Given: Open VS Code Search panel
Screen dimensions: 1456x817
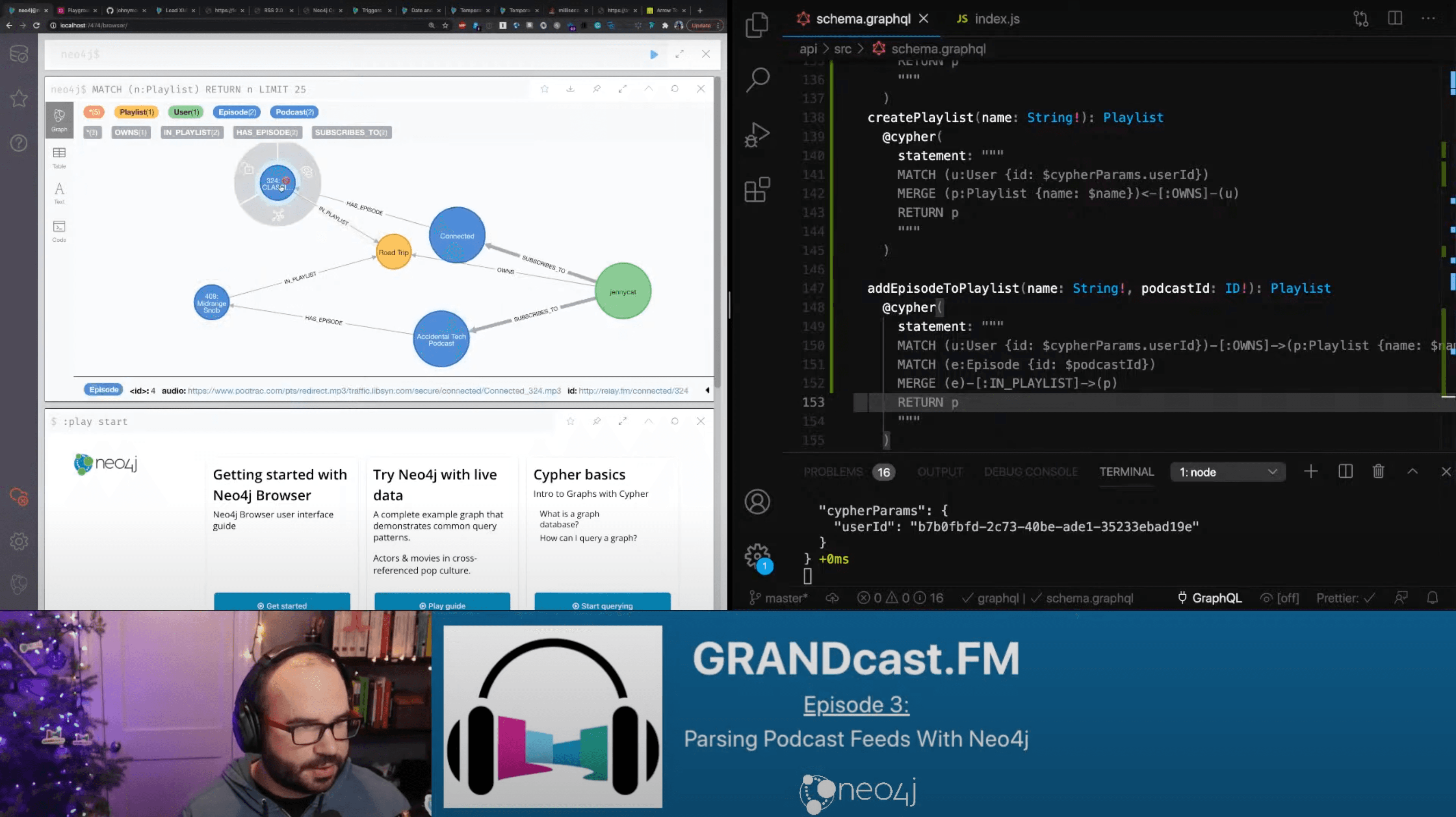Looking at the screenshot, I should pos(757,80).
